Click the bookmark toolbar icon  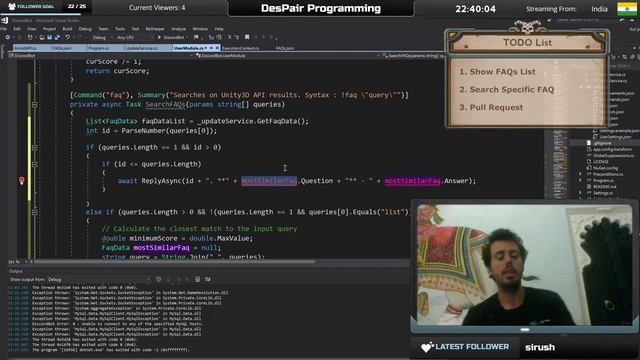tap(247, 37)
